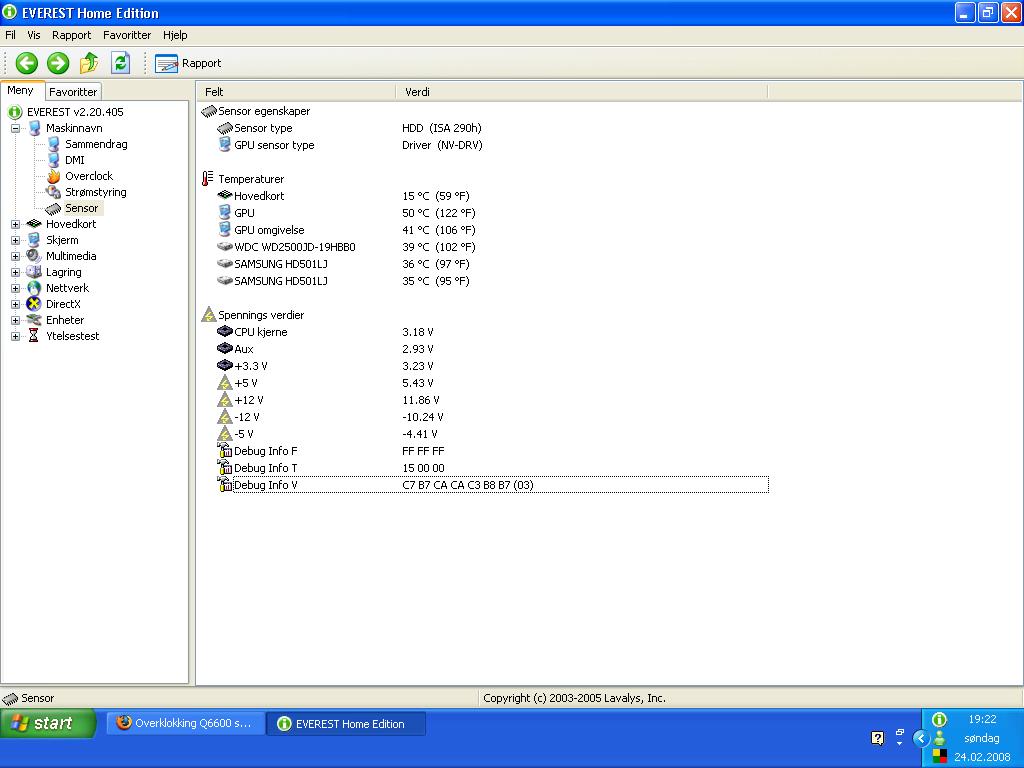Click the Temperaturer thermometer icon

coord(208,179)
